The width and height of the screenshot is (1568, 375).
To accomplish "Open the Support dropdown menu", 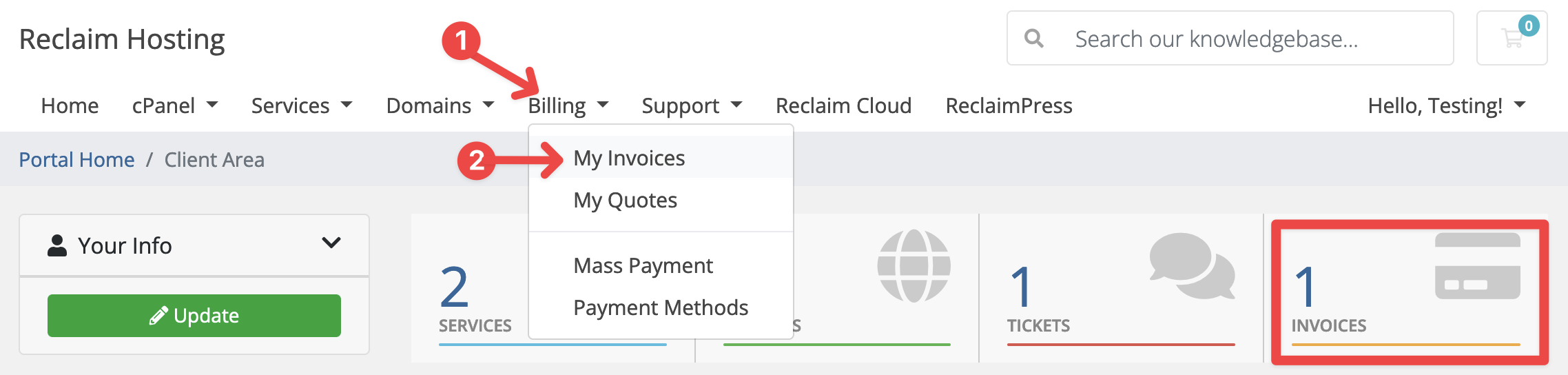I will (692, 105).
